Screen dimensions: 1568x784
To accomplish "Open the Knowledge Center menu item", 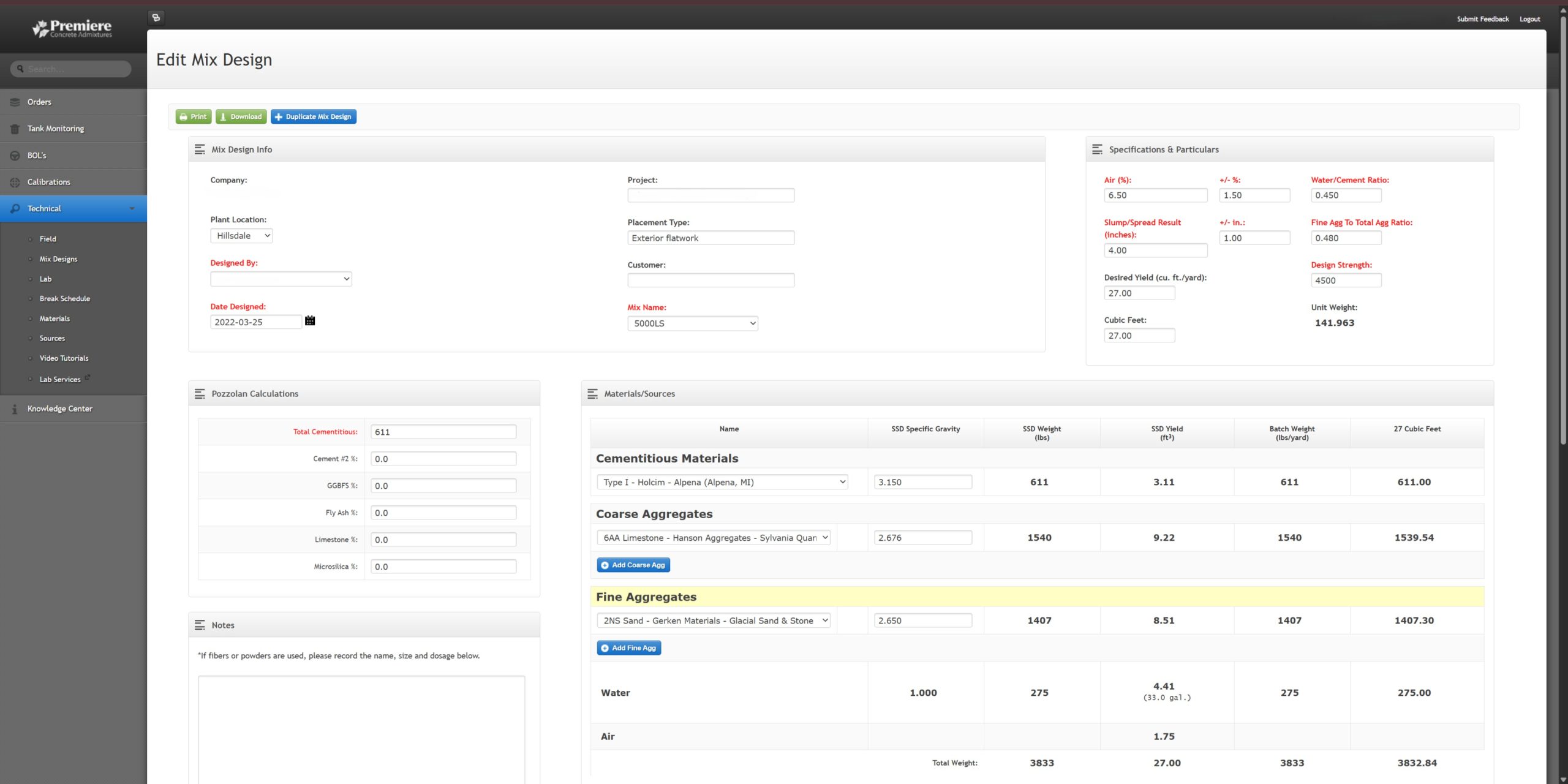I will (x=73, y=409).
